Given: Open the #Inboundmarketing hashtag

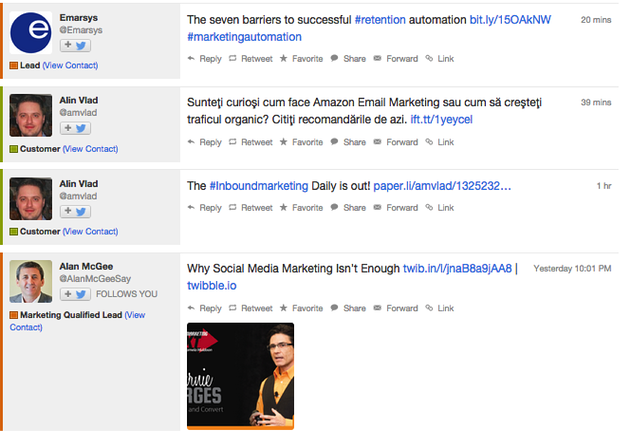Looking at the screenshot, I should tap(259, 186).
